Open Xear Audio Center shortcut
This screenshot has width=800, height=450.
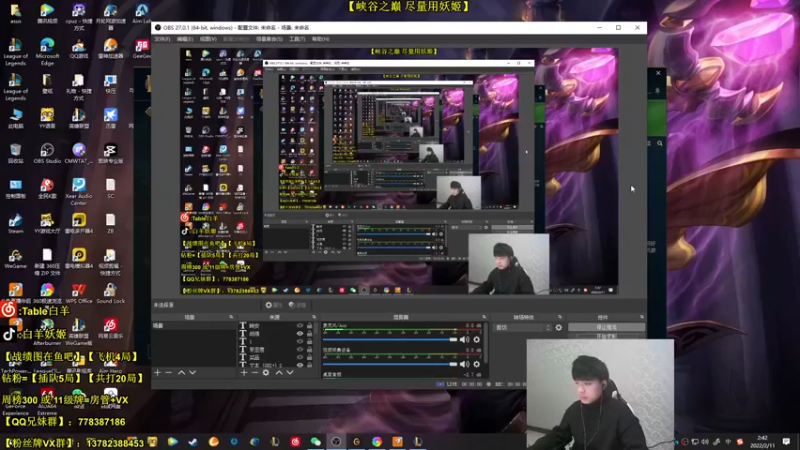(x=79, y=191)
